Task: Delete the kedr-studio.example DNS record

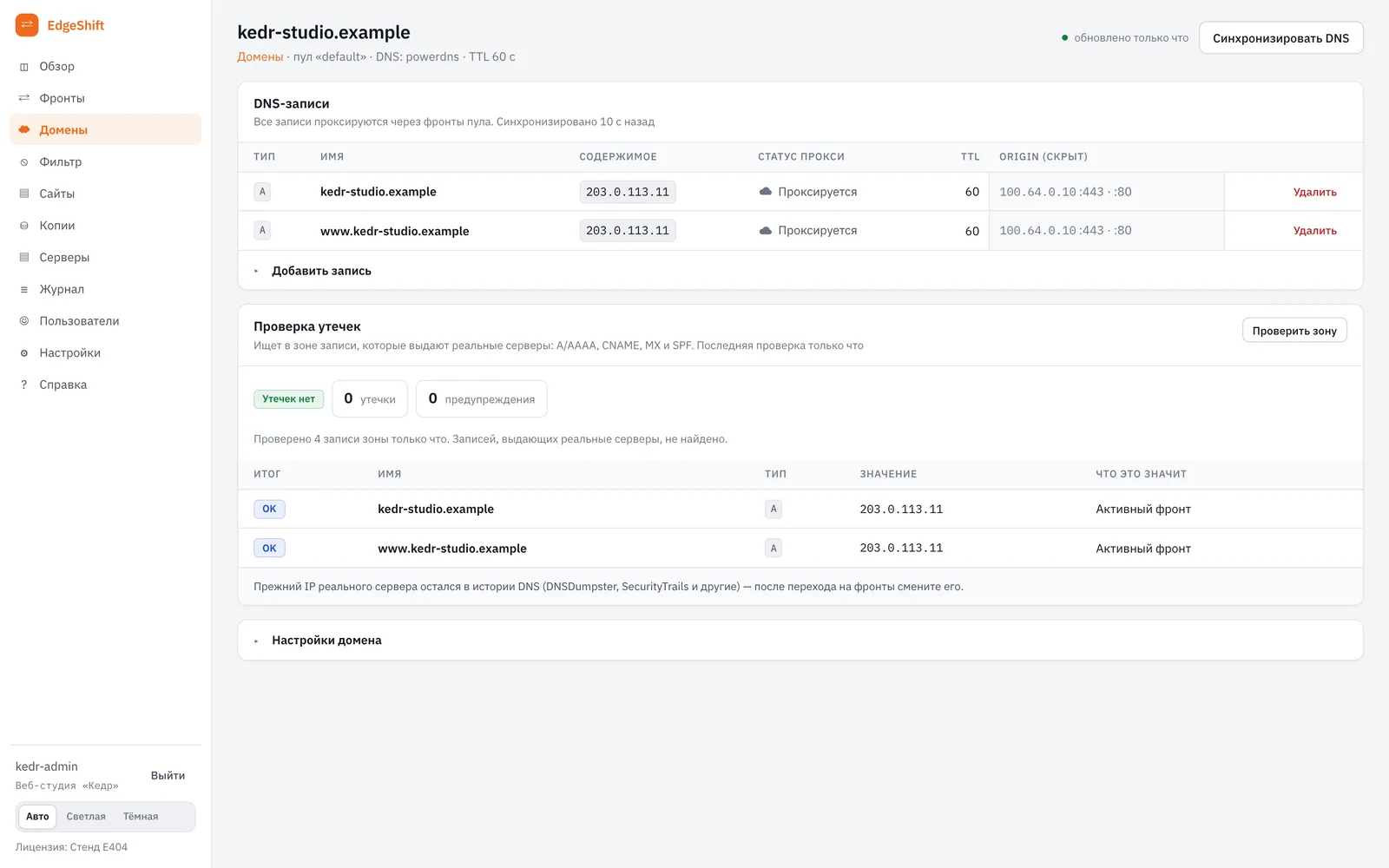Action: click(1314, 192)
